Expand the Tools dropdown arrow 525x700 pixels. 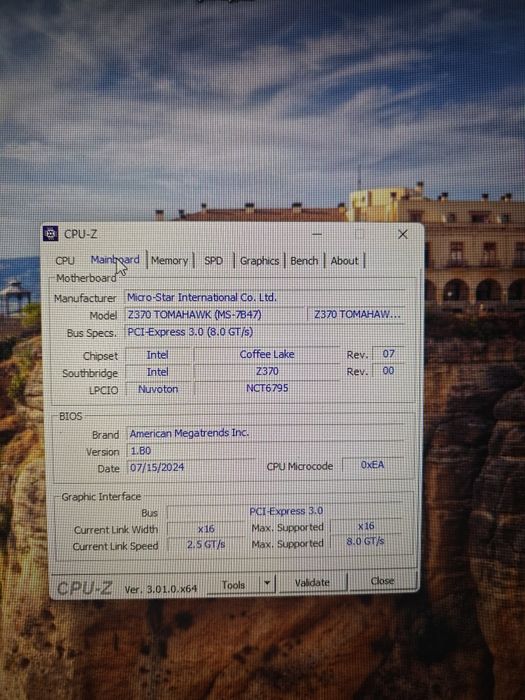click(x=267, y=584)
